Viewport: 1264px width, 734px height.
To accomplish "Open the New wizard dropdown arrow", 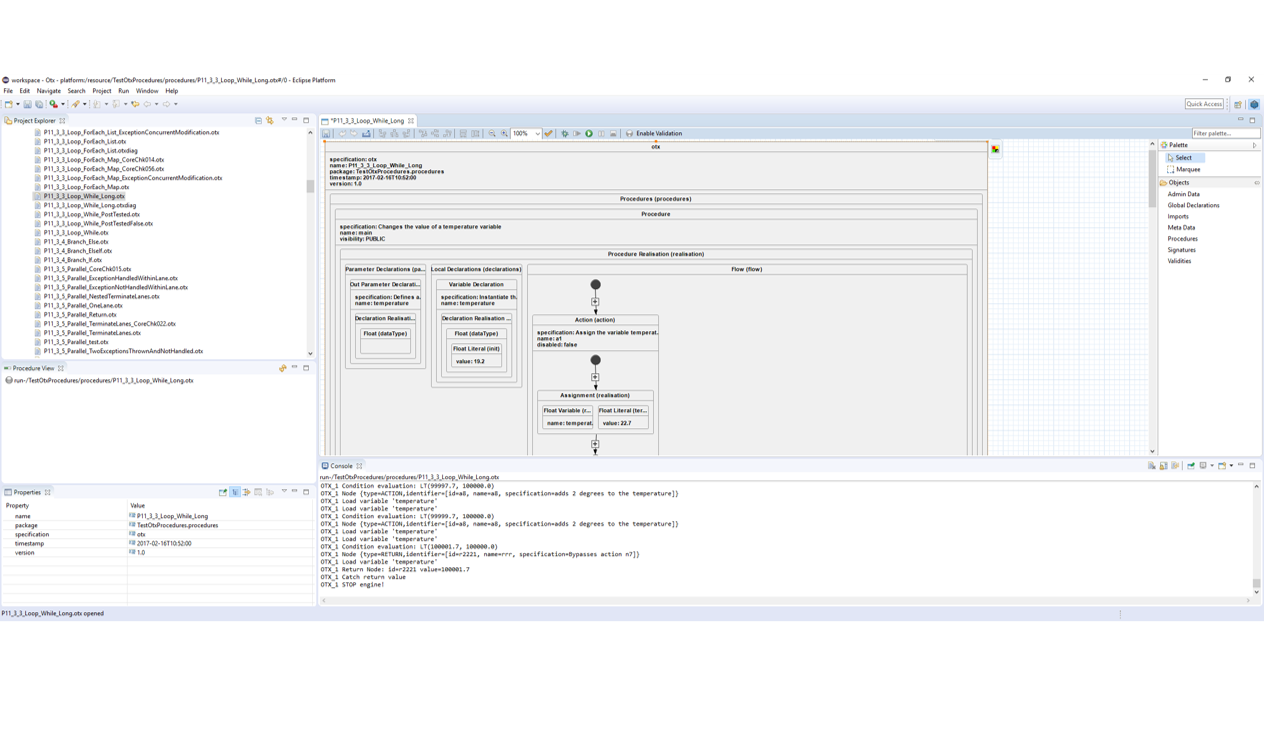I will point(18,104).
